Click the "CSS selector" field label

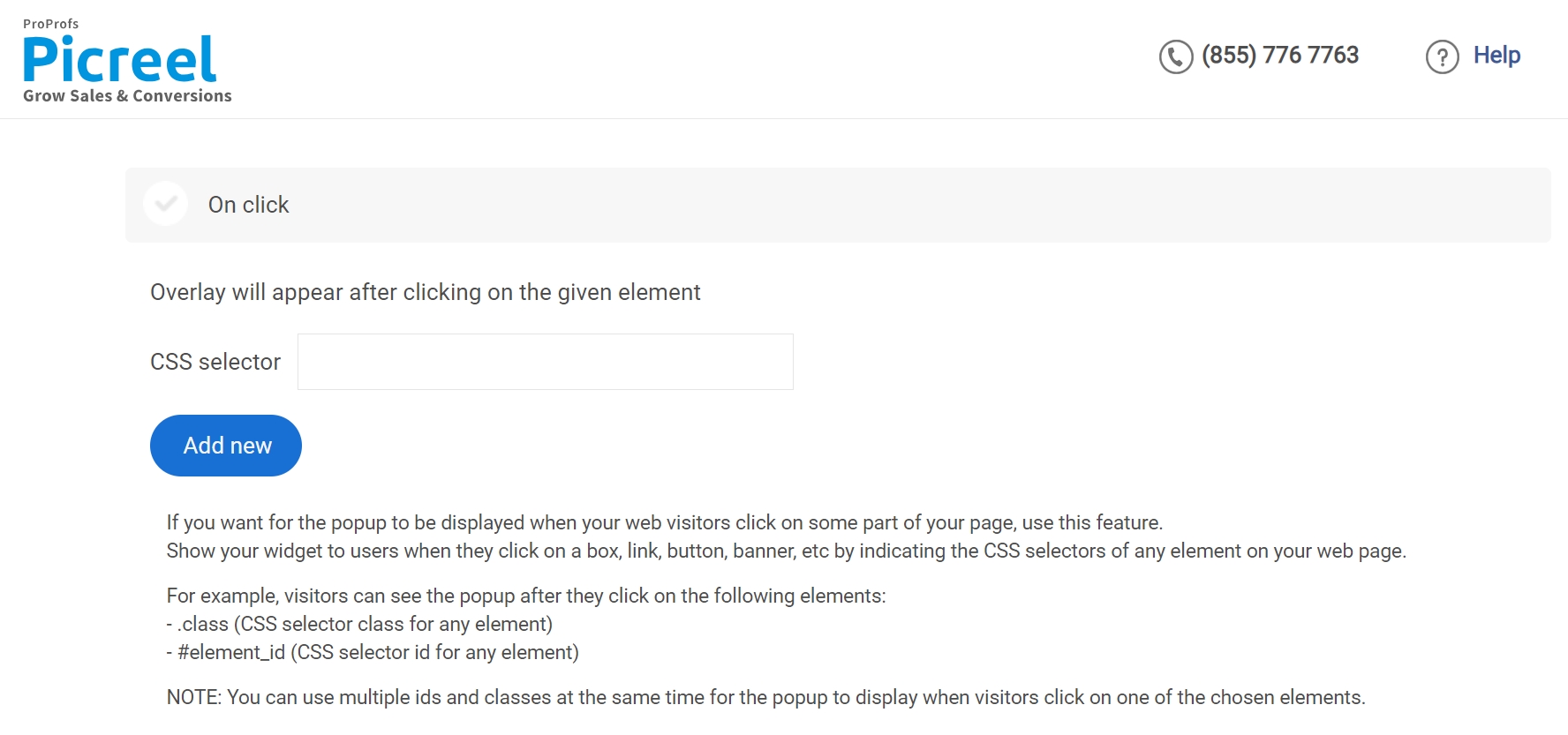coord(215,362)
